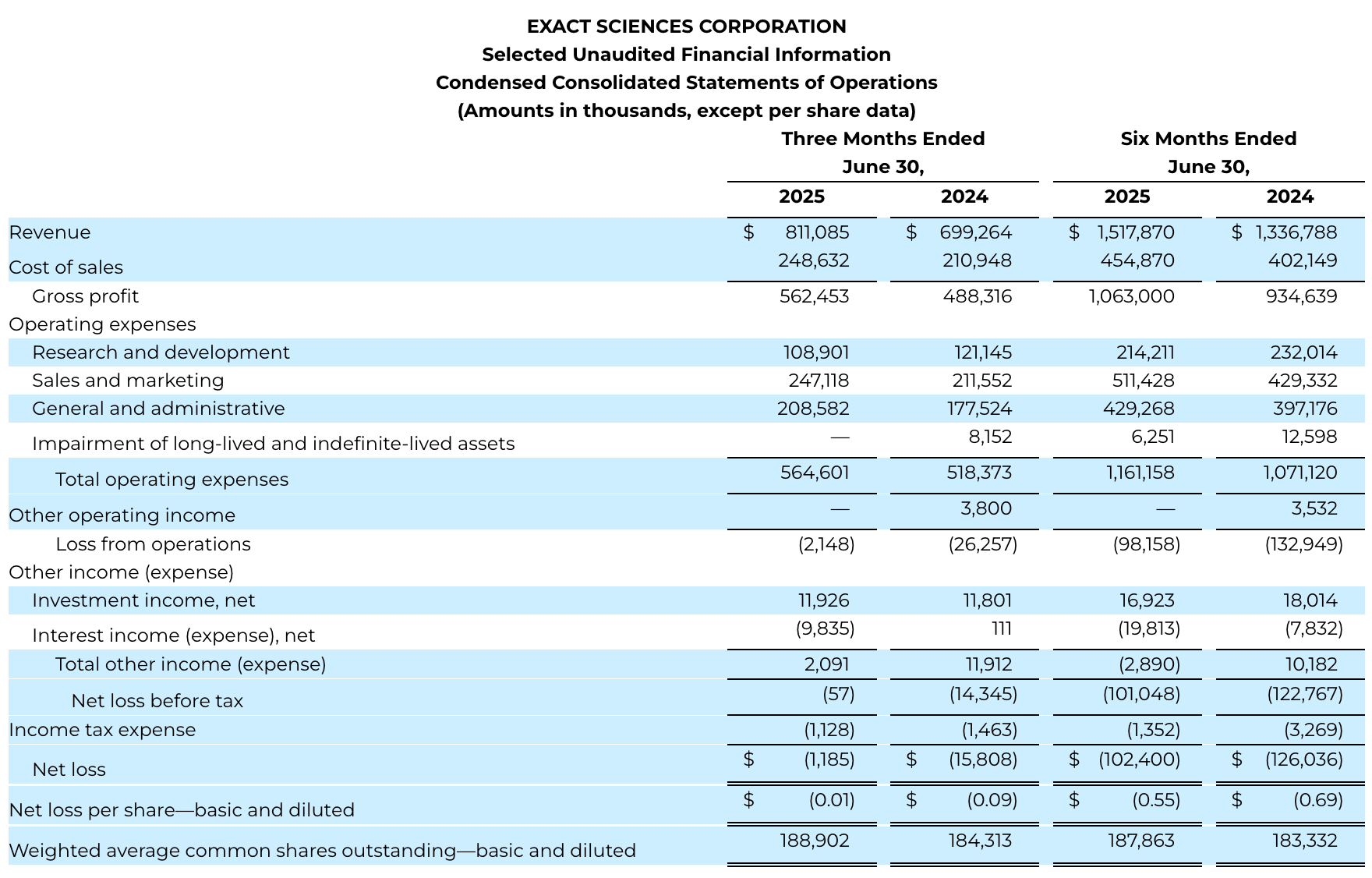Click the Other operating income label
The width and height of the screenshot is (1372, 878).
(x=122, y=515)
